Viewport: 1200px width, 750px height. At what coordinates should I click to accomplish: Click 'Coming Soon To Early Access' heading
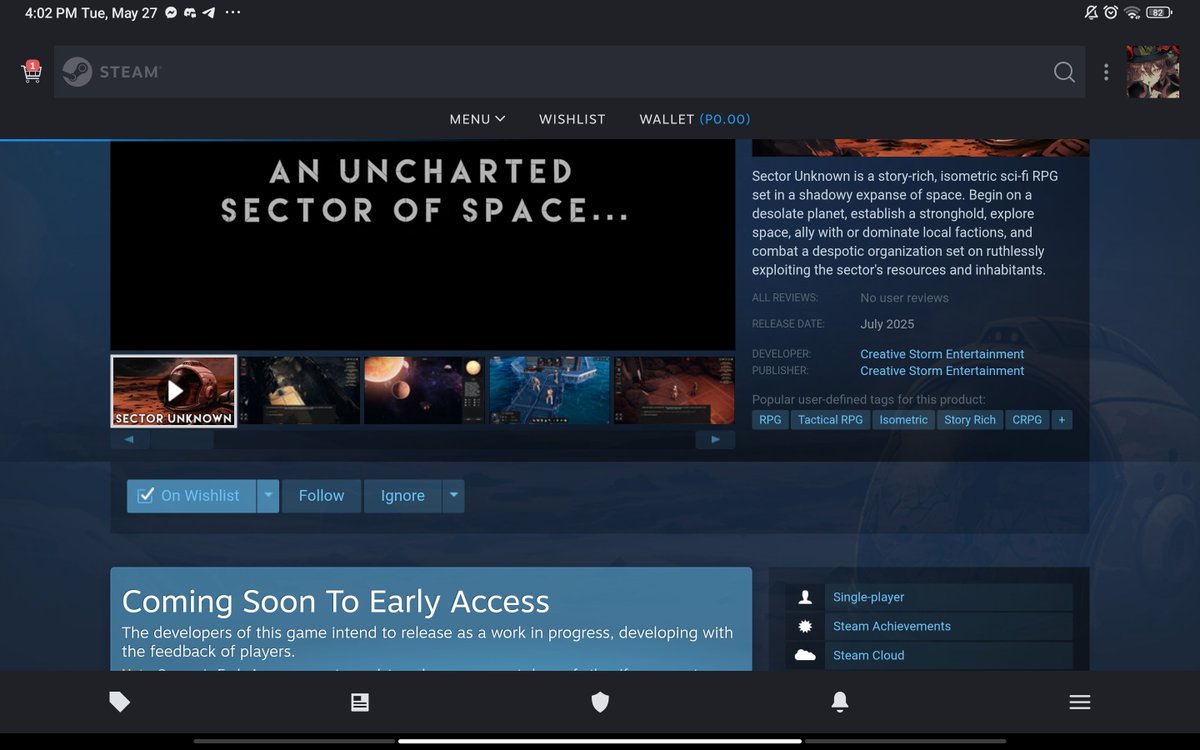(336, 602)
